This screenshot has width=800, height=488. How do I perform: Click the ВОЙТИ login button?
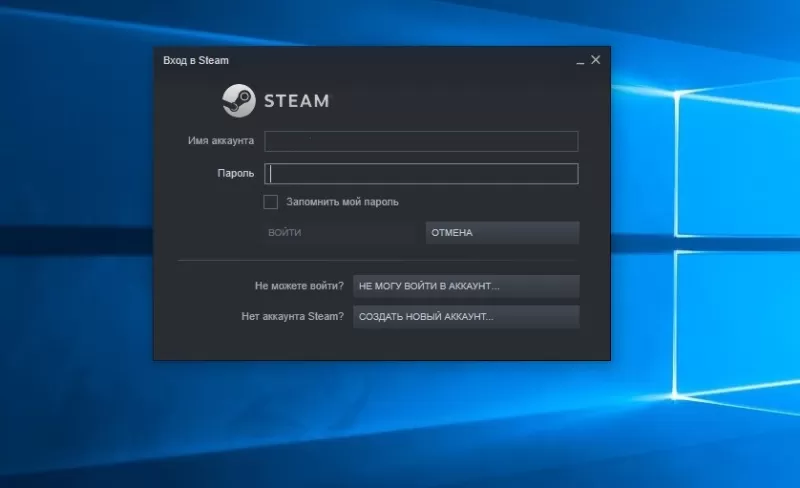pyautogui.click(x=340, y=233)
